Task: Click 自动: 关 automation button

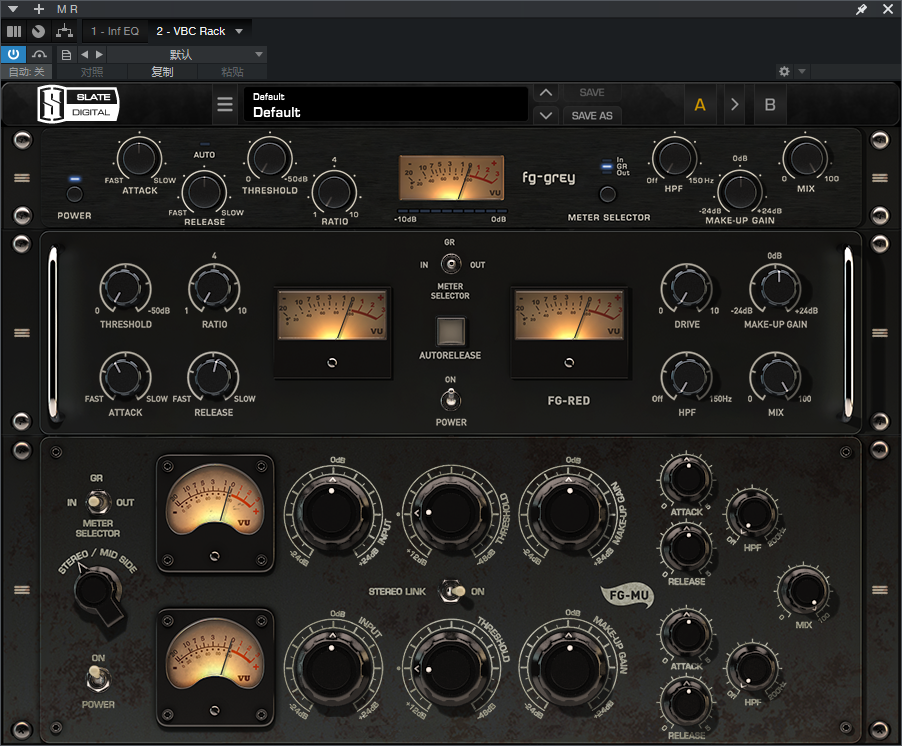Action: [x=26, y=72]
